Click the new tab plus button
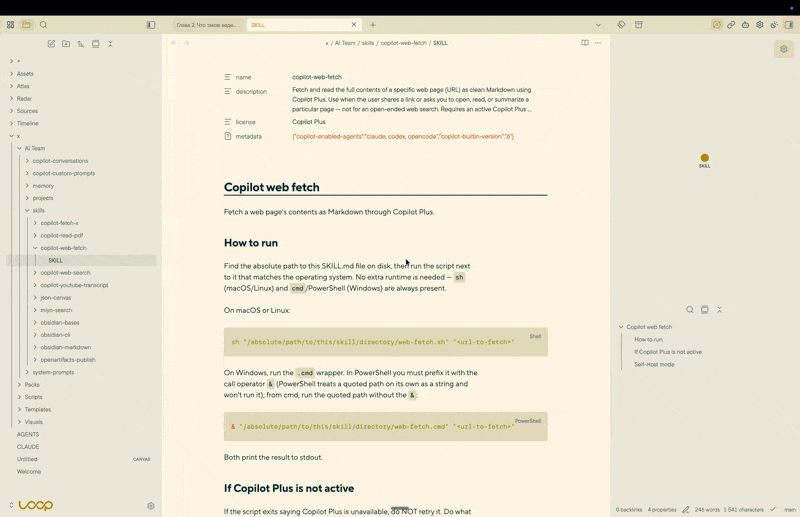 coord(373,24)
